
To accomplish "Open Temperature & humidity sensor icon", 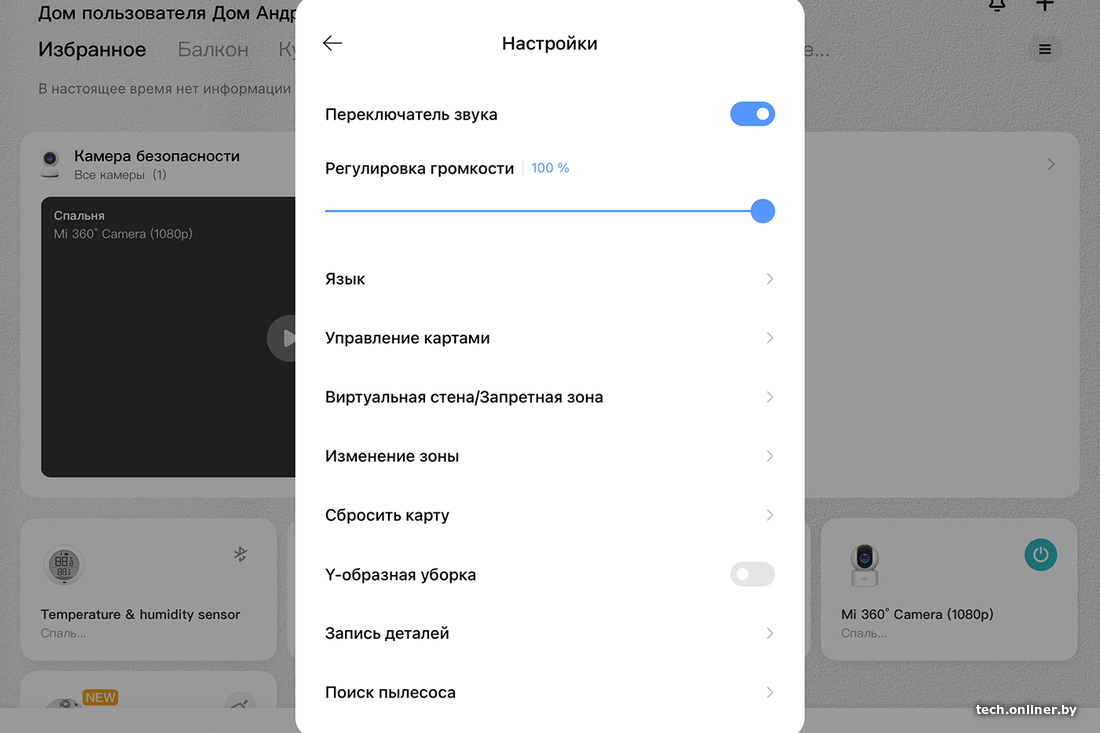I will pyautogui.click(x=64, y=565).
